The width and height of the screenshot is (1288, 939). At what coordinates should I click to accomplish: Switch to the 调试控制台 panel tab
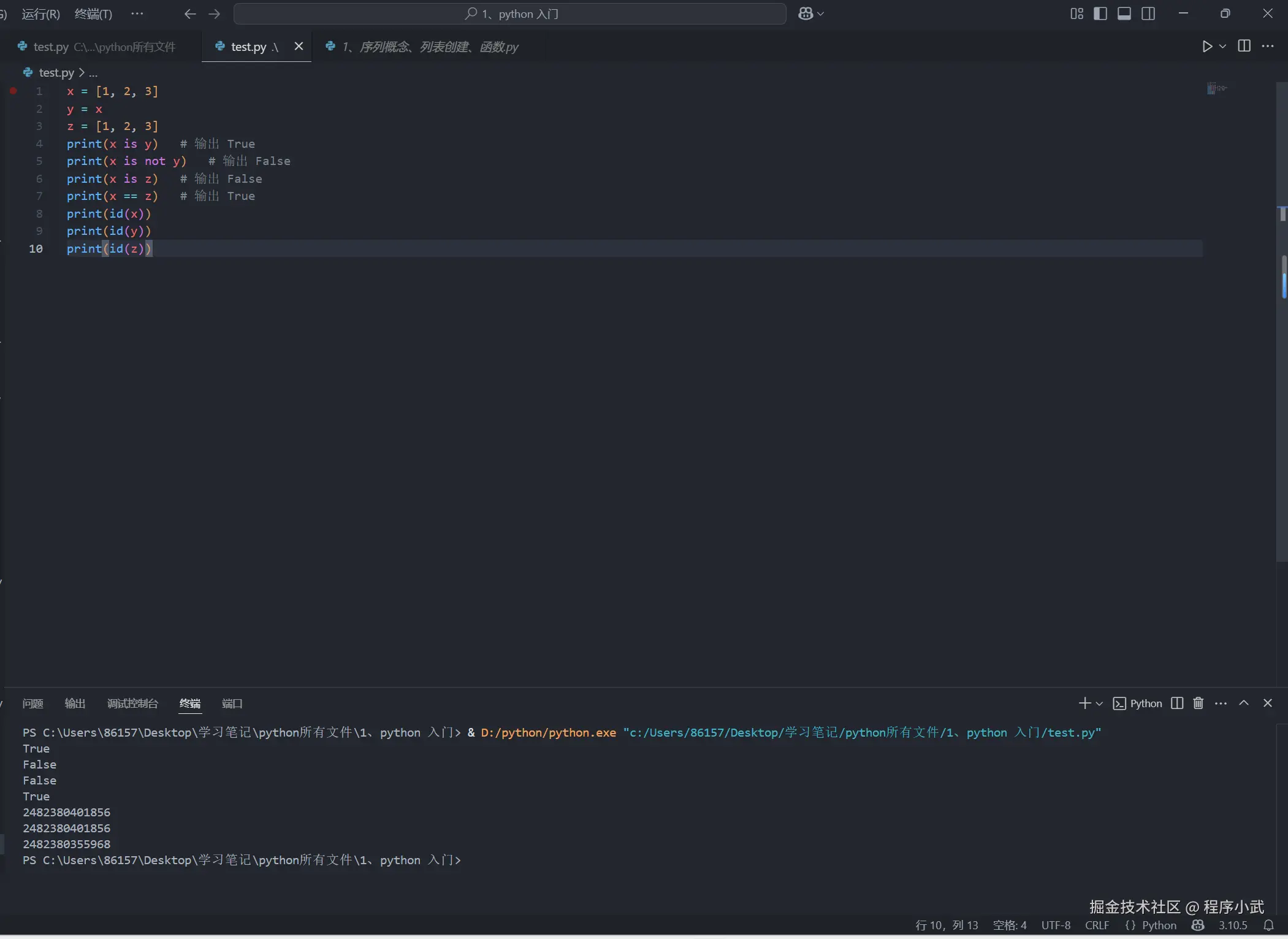click(132, 703)
